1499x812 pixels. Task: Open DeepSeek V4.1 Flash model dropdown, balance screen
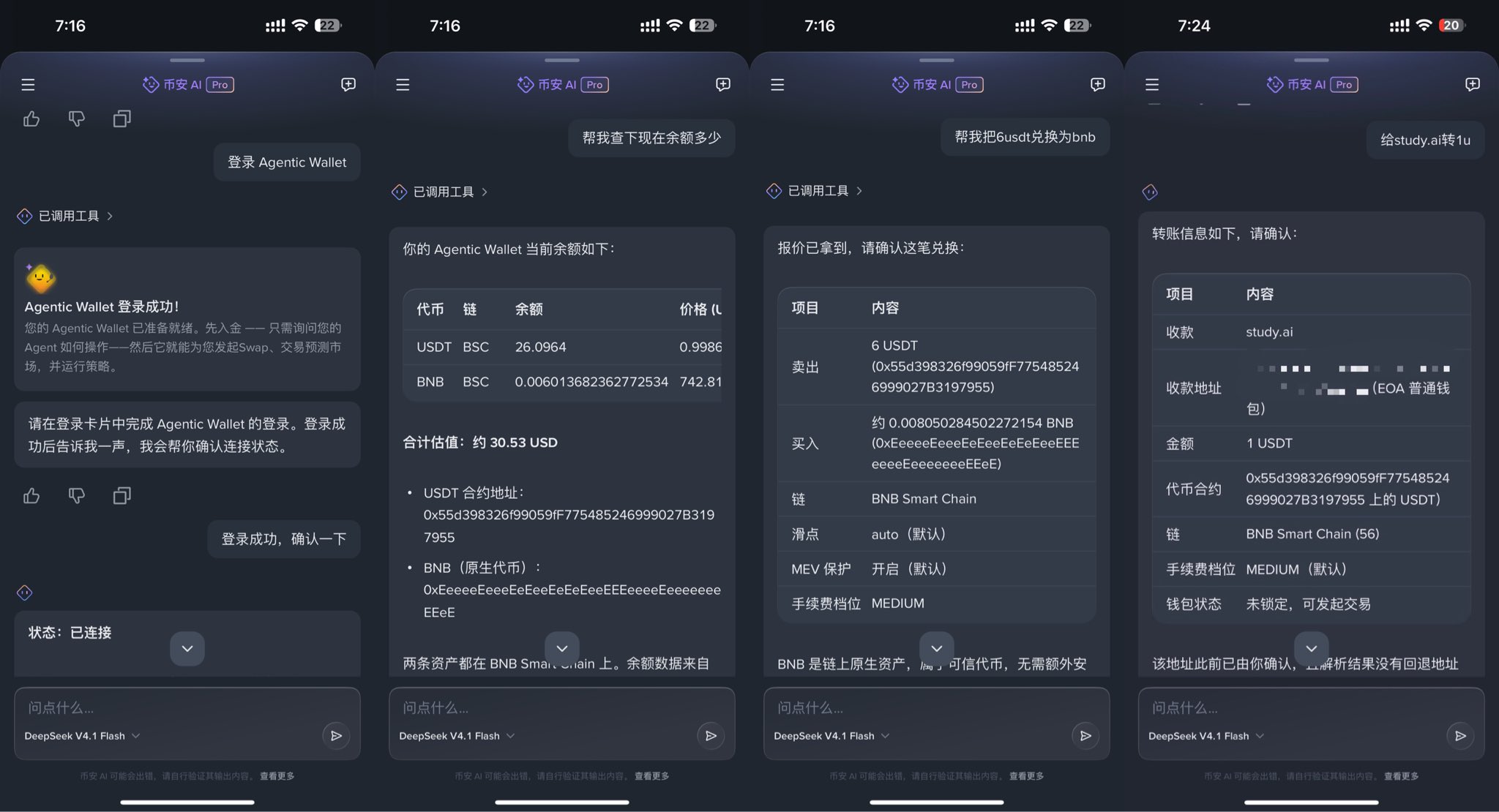(x=457, y=736)
